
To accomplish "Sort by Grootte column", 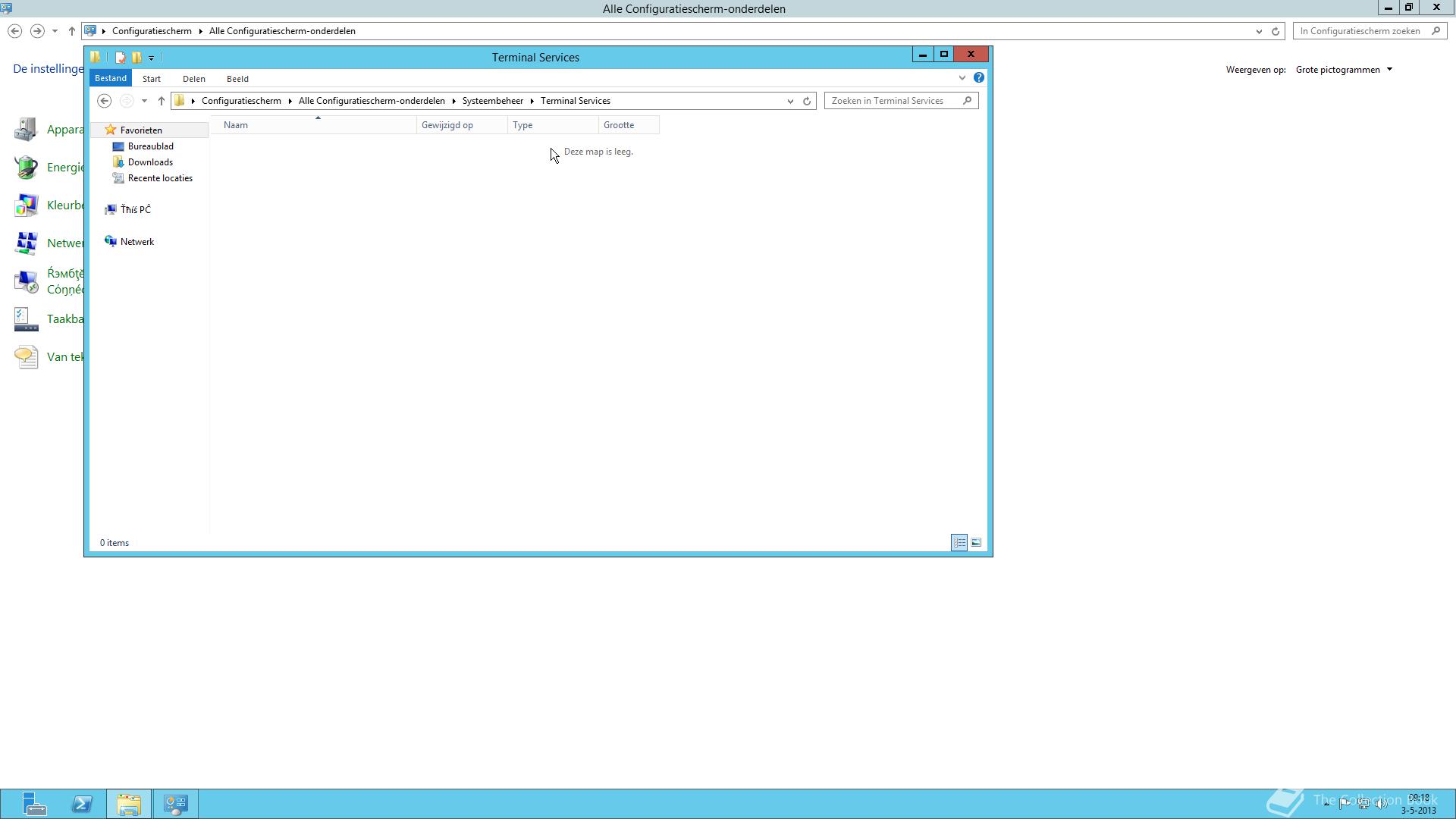I will 629,125.
